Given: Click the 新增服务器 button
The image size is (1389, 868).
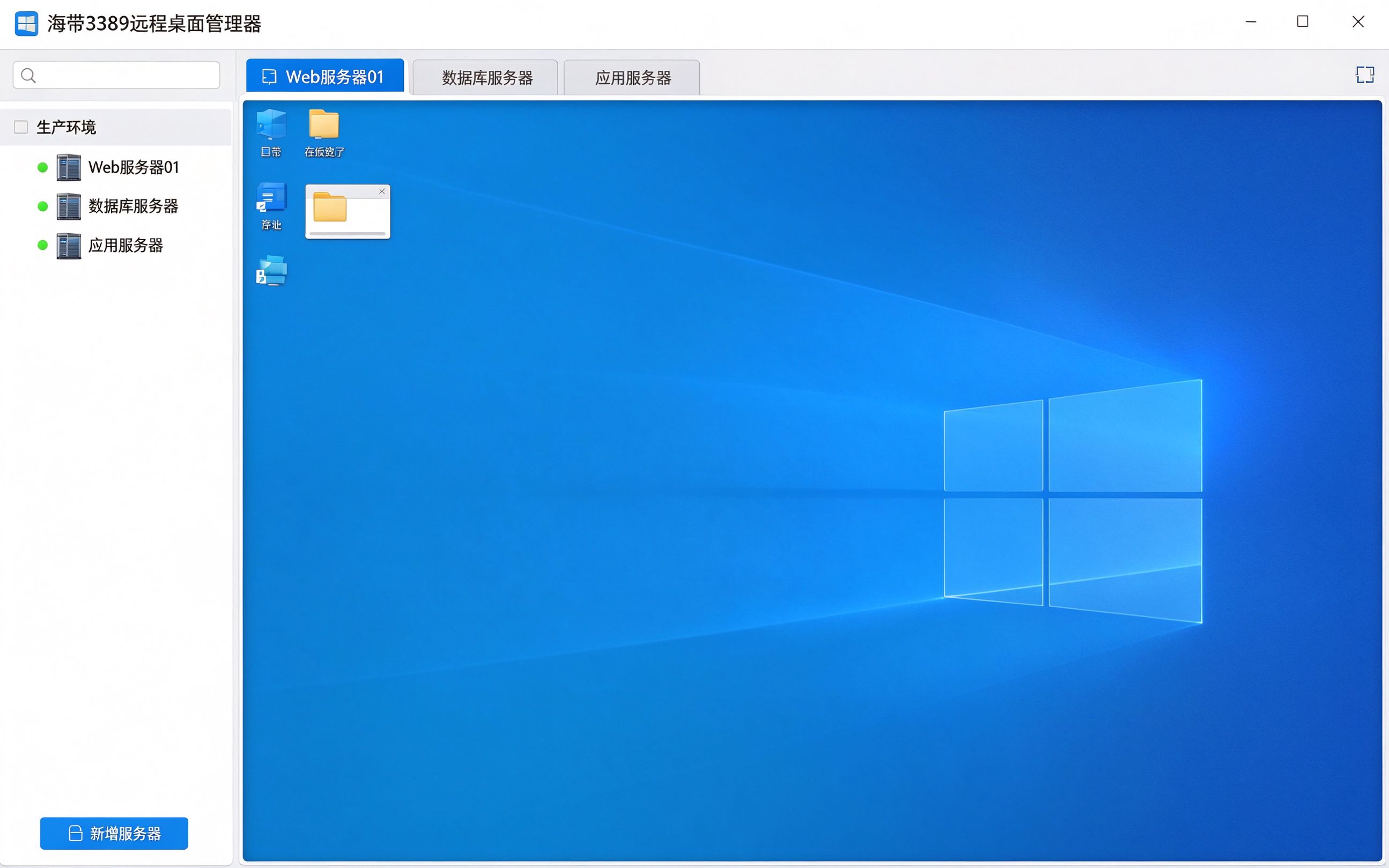Looking at the screenshot, I should click(114, 833).
